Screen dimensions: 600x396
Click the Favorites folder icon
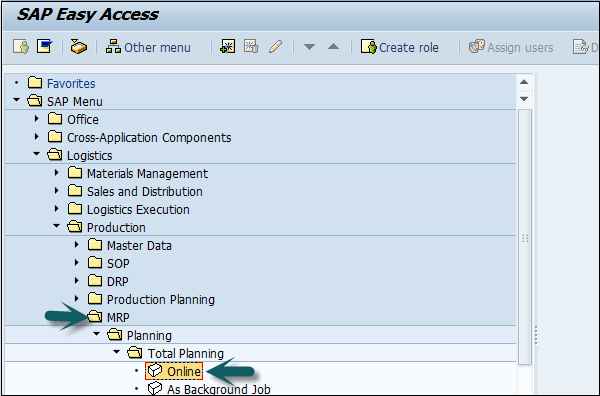[35, 83]
